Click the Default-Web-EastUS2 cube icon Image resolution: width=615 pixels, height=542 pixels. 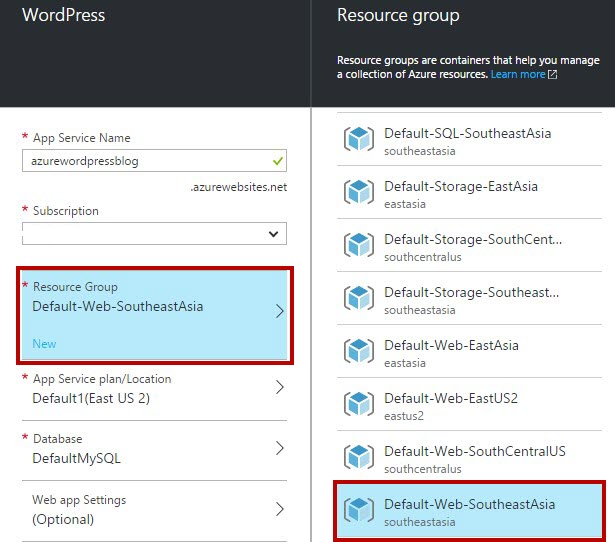coord(359,404)
